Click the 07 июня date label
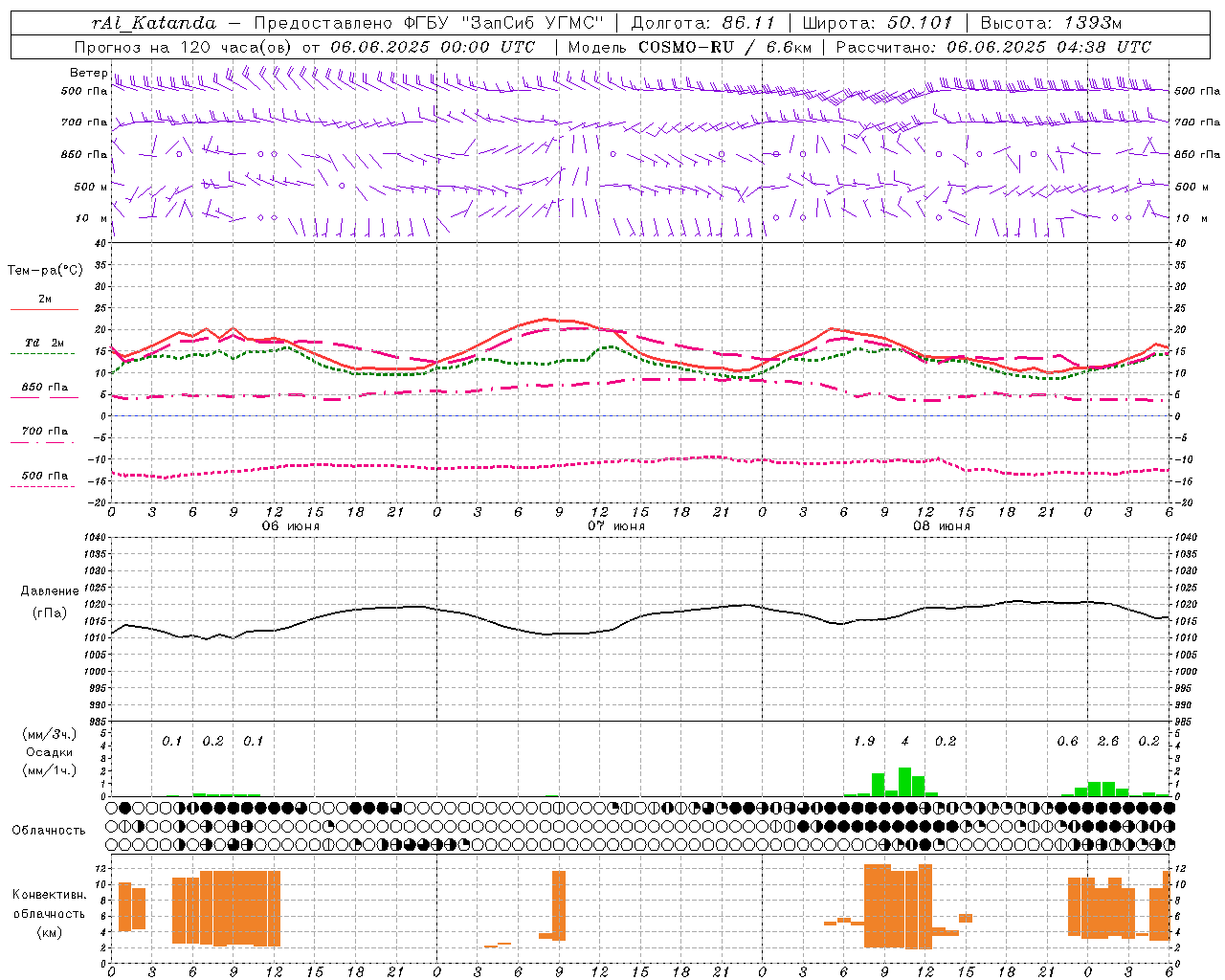Screen dimensions: 1225x980 pyautogui.click(x=616, y=526)
